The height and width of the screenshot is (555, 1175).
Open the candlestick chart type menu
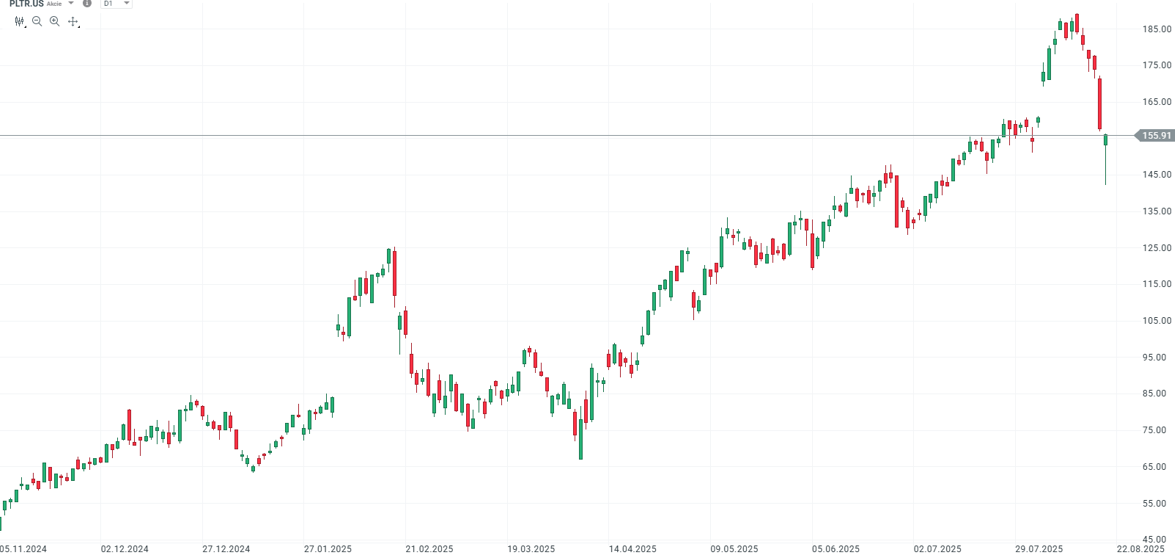pyautogui.click(x=19, y=21)
